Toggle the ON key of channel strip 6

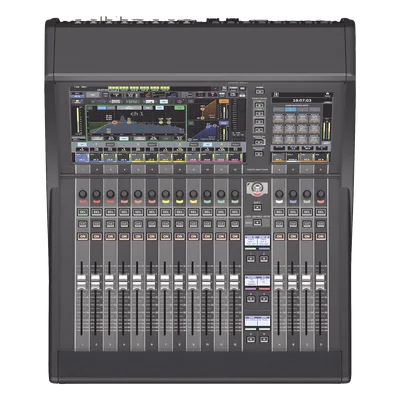pyautogui.click(x=152, y=236)
